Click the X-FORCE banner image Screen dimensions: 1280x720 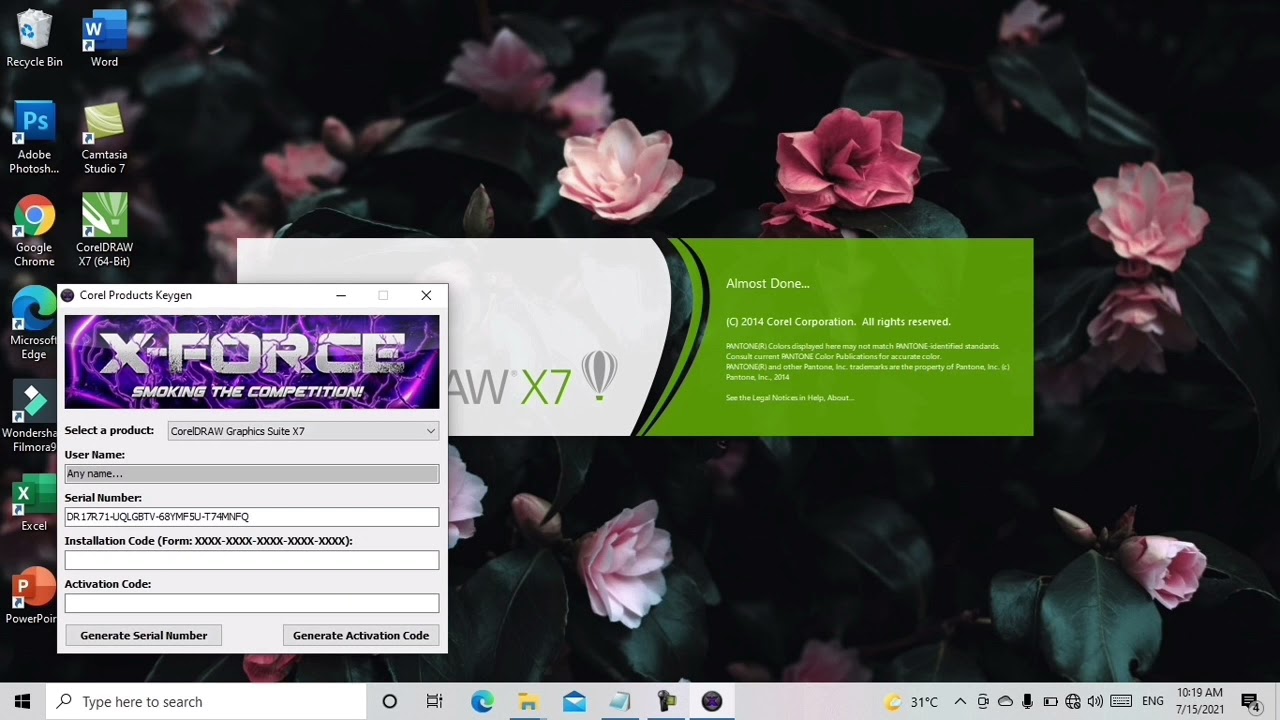[252, 362]
